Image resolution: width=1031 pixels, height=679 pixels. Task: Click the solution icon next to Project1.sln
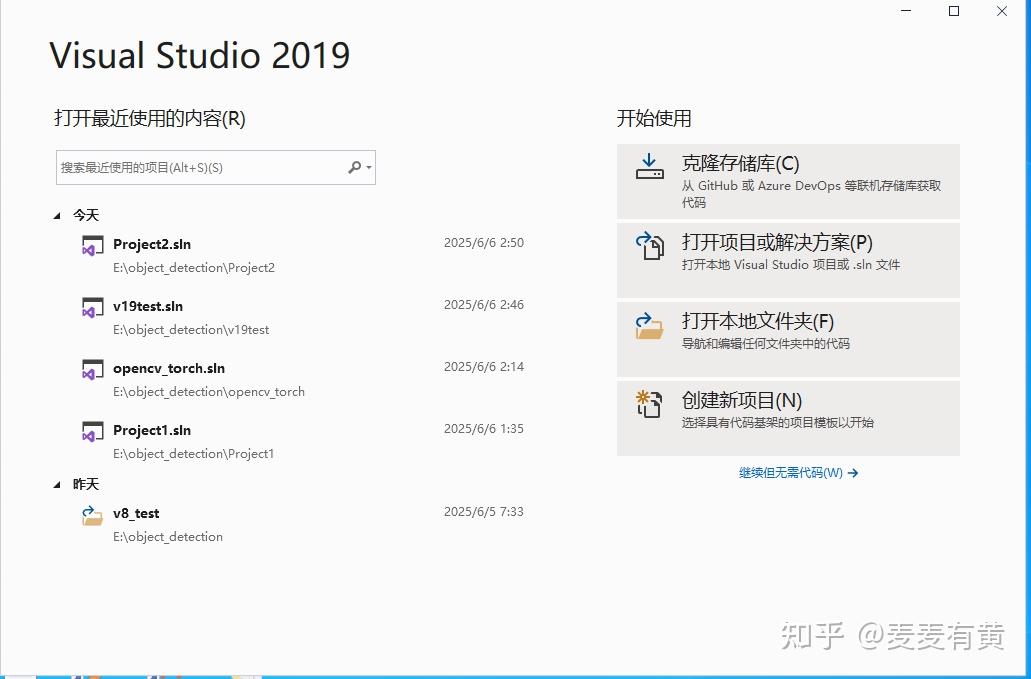click(92, 430)
